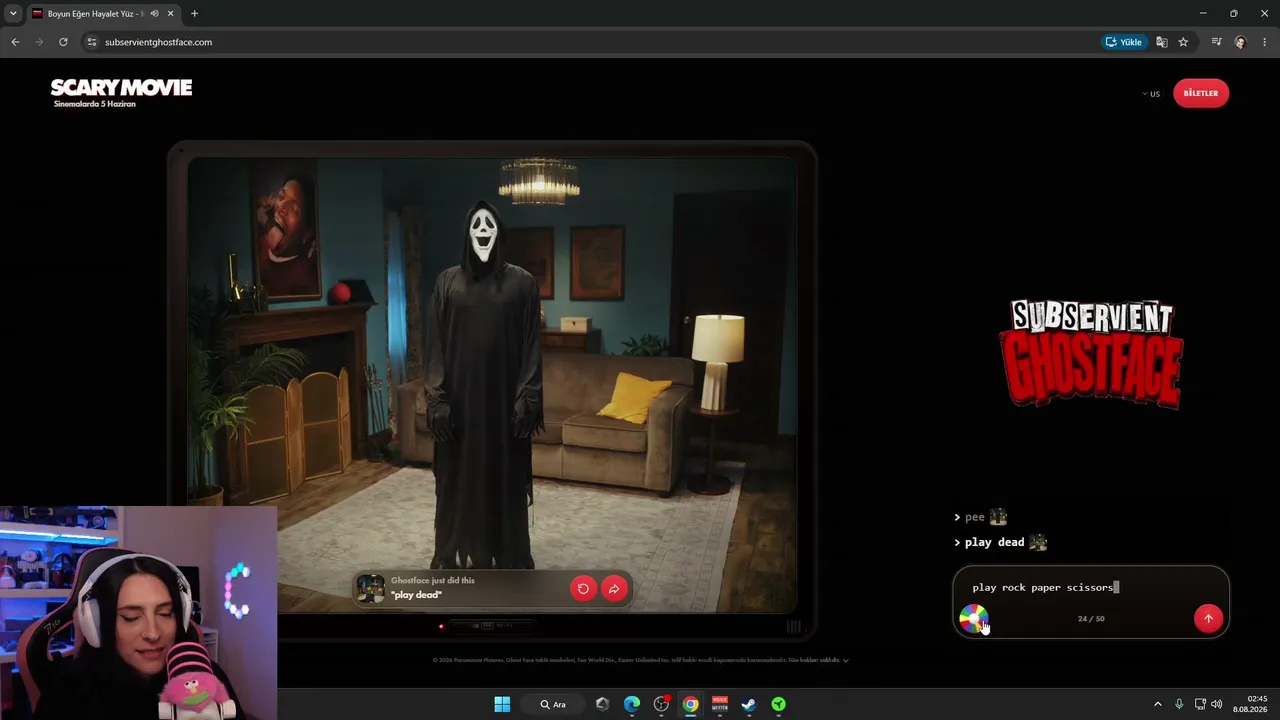
Task: Open the OBS icon with red badge
Action: tap(661, 704)
